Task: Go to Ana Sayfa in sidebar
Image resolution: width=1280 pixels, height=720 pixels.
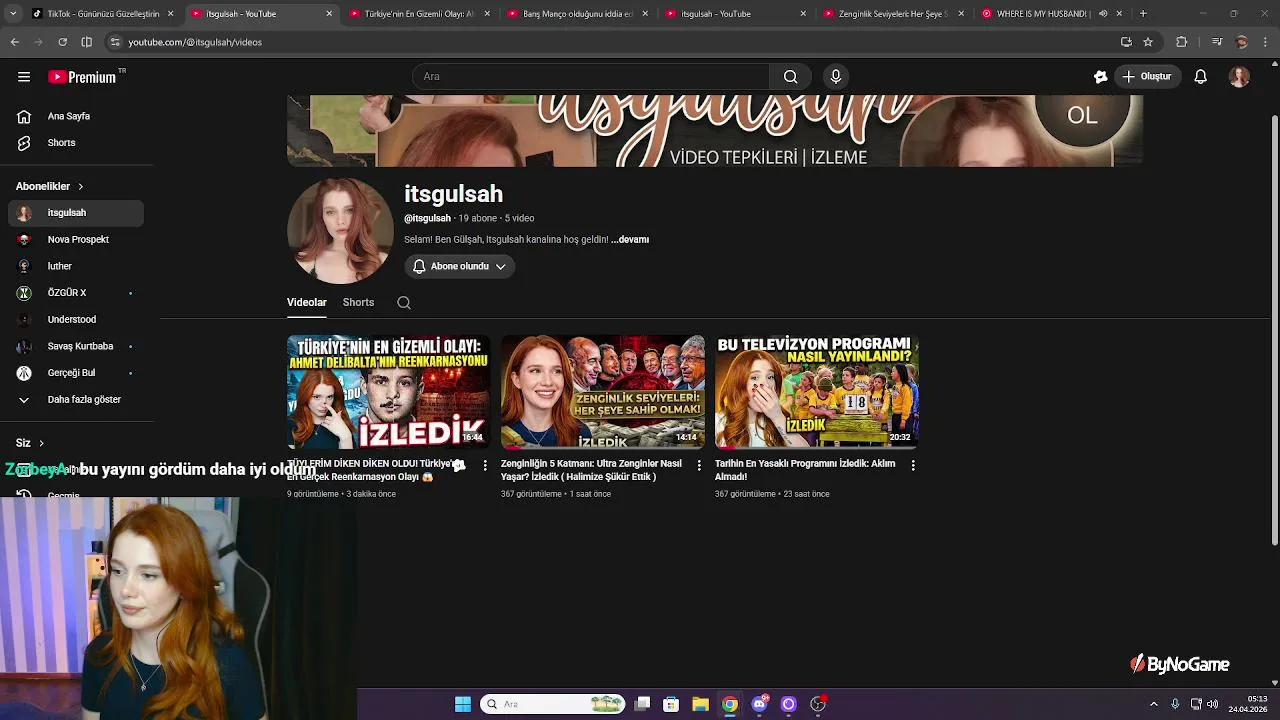Action: click(x=76, y=116)
